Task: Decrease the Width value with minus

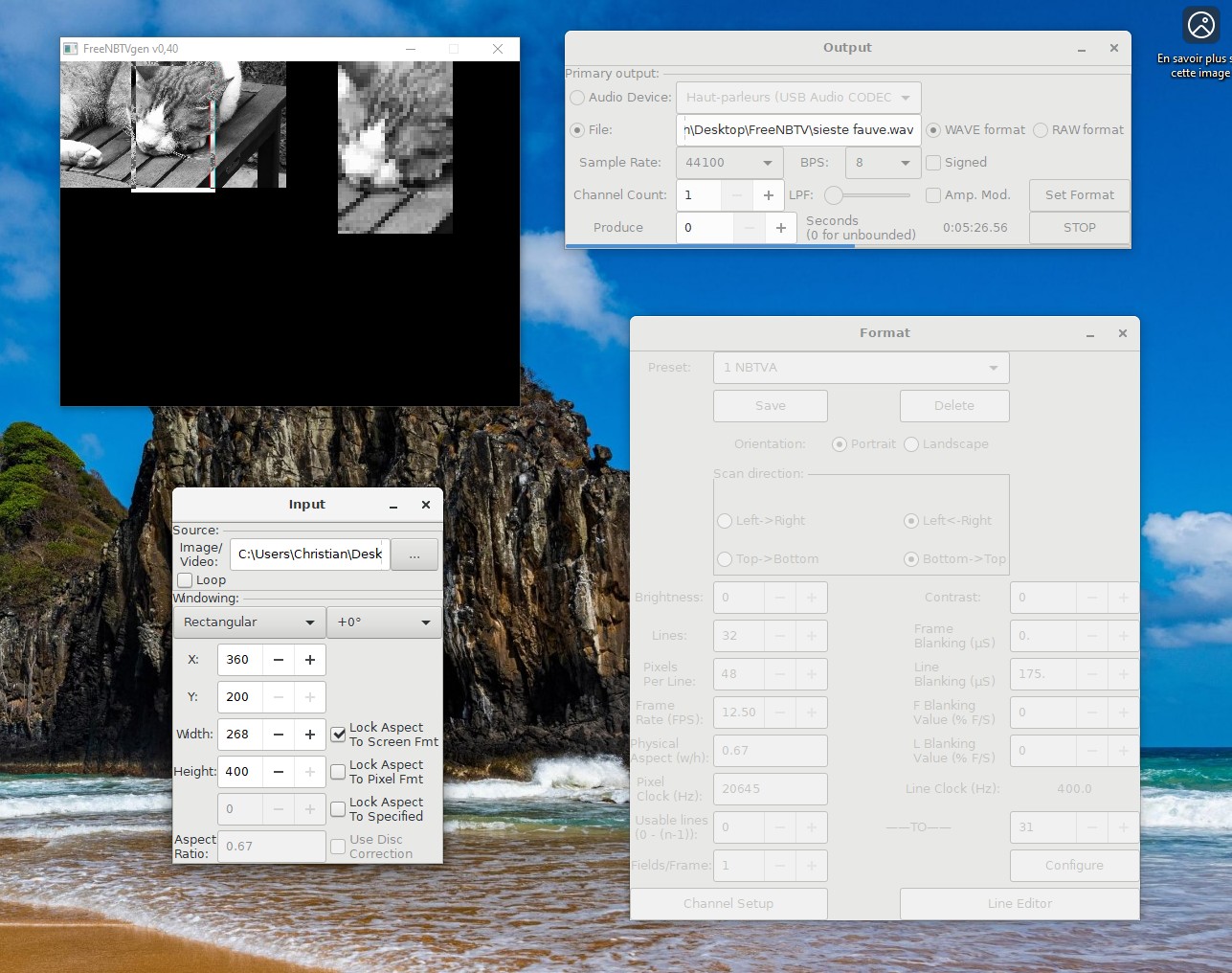Action: pos(279,735)
